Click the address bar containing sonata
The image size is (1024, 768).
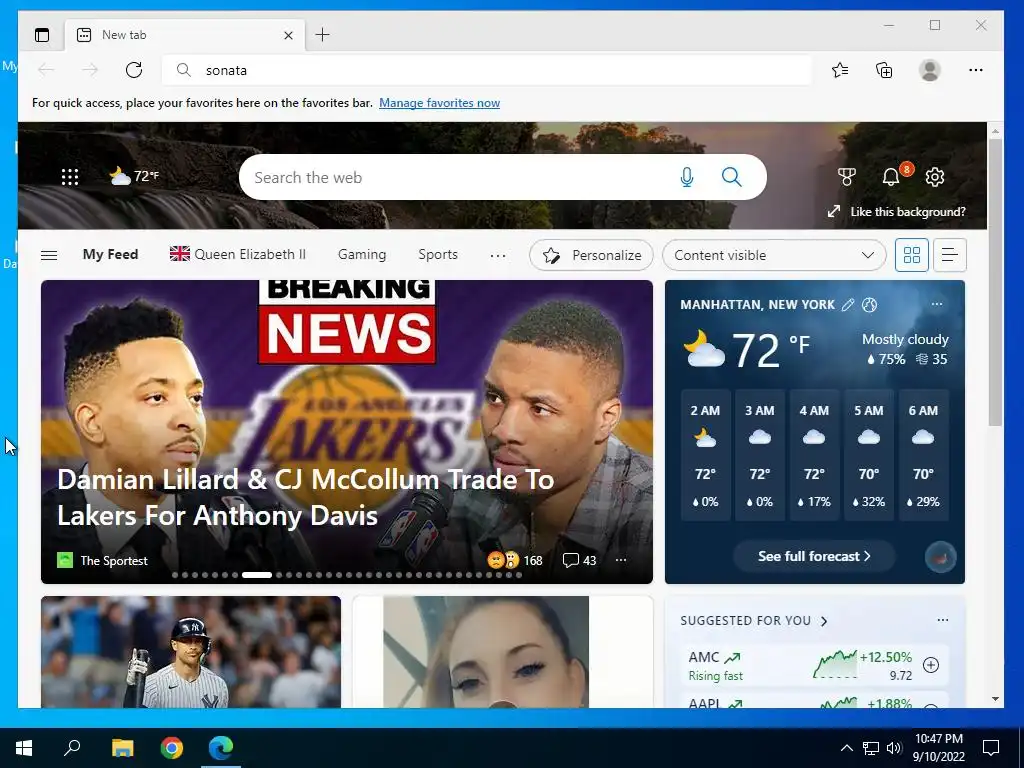[x=487, y=70]
